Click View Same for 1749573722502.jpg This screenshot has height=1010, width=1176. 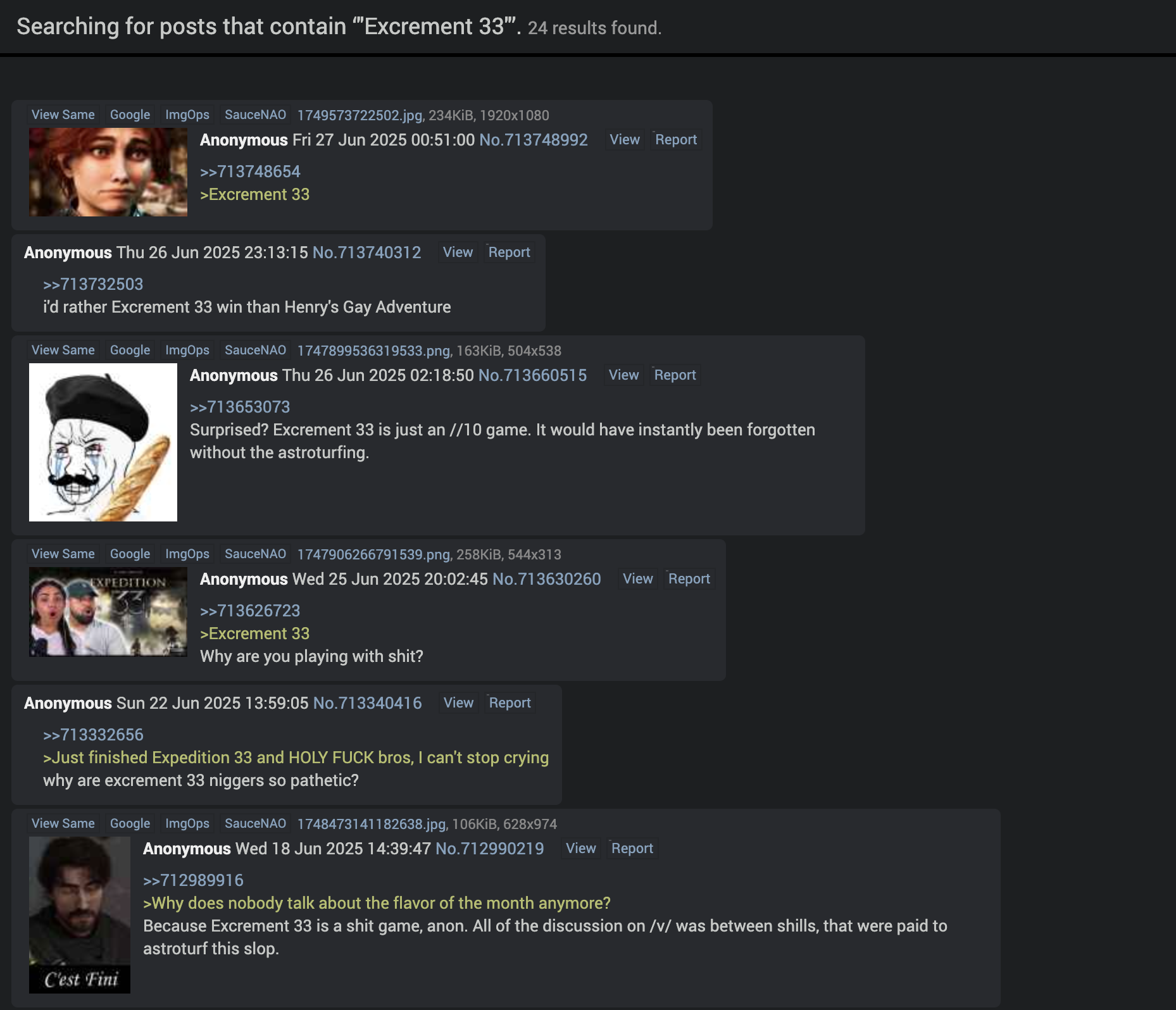pyautogui.click(x=63, y=115)
